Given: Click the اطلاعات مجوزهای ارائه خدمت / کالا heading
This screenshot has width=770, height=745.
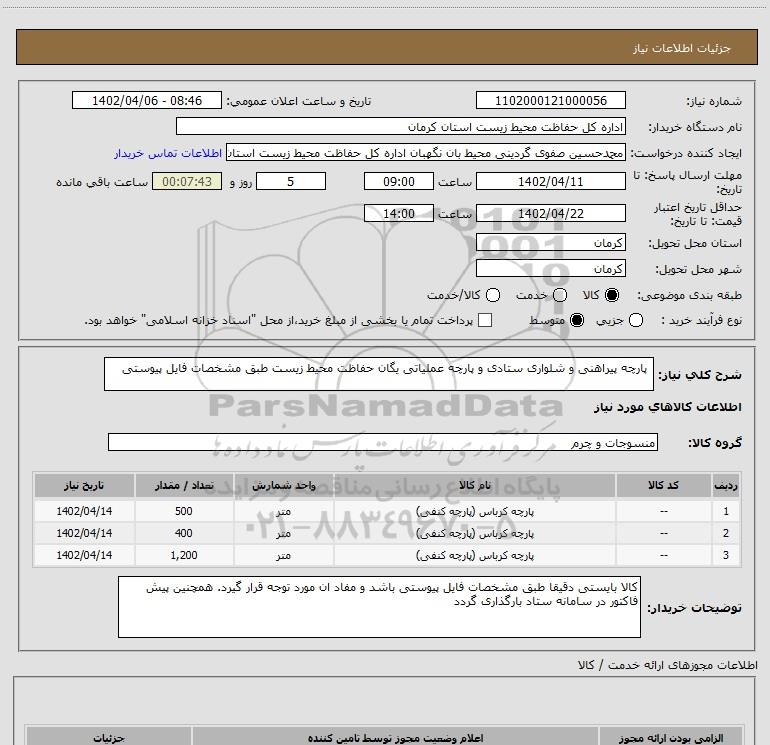Looking at the screenshot, I should tap(667, 665).
